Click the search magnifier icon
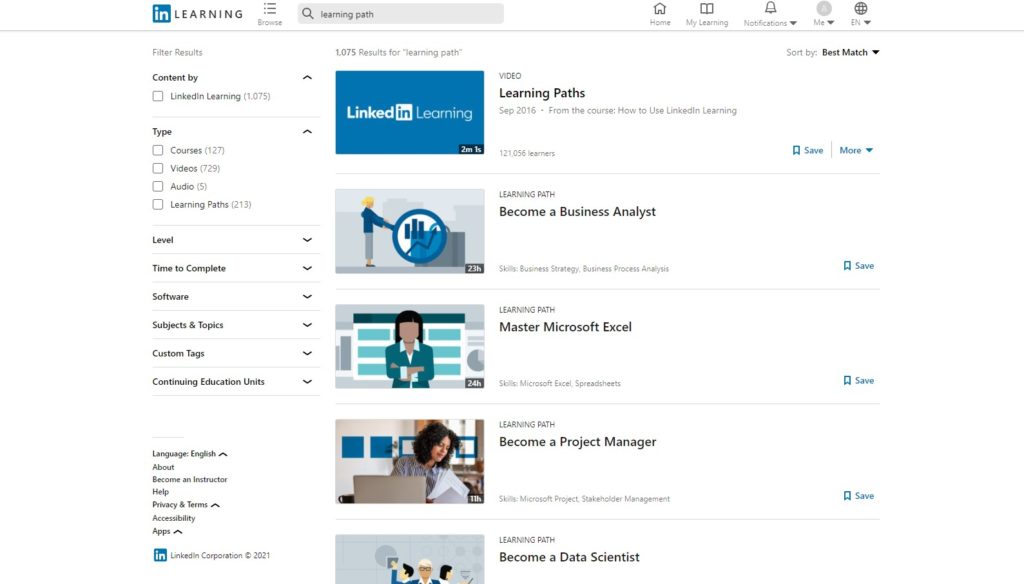 coord(308,14)
